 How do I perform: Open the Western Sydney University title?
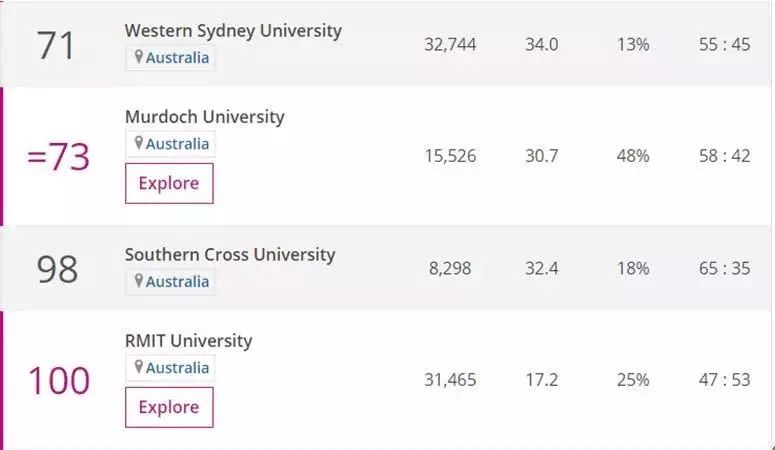233,30
